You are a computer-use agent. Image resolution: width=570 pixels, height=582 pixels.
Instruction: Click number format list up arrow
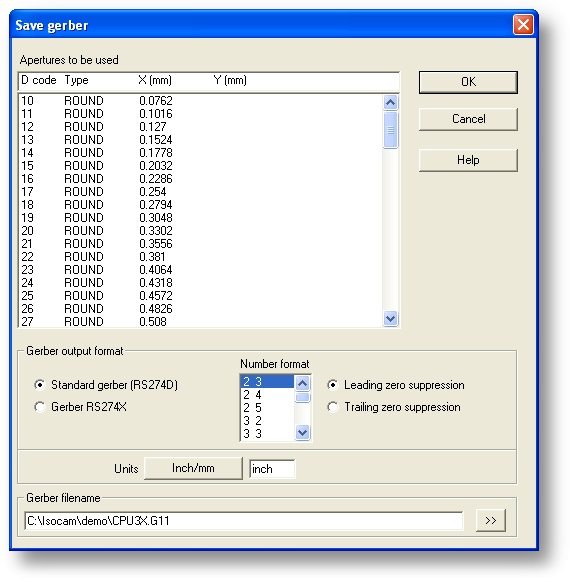pyautogui.click(x=302, y=383)
